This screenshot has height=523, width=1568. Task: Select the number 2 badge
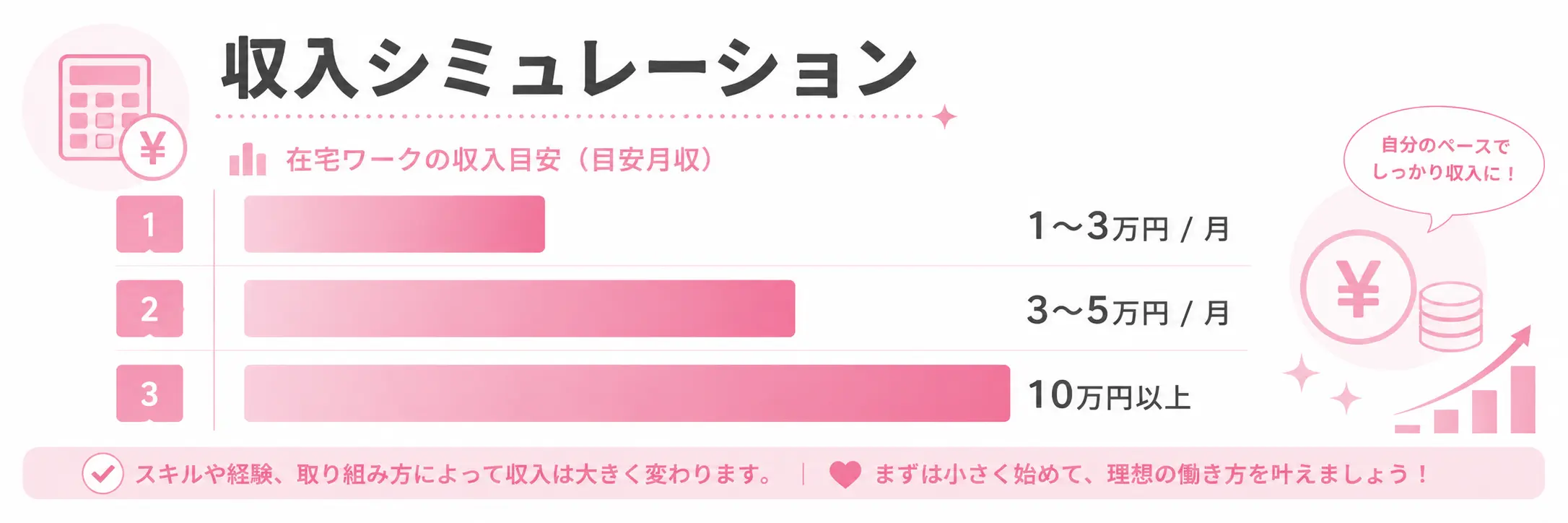click(x=149, y=308)
